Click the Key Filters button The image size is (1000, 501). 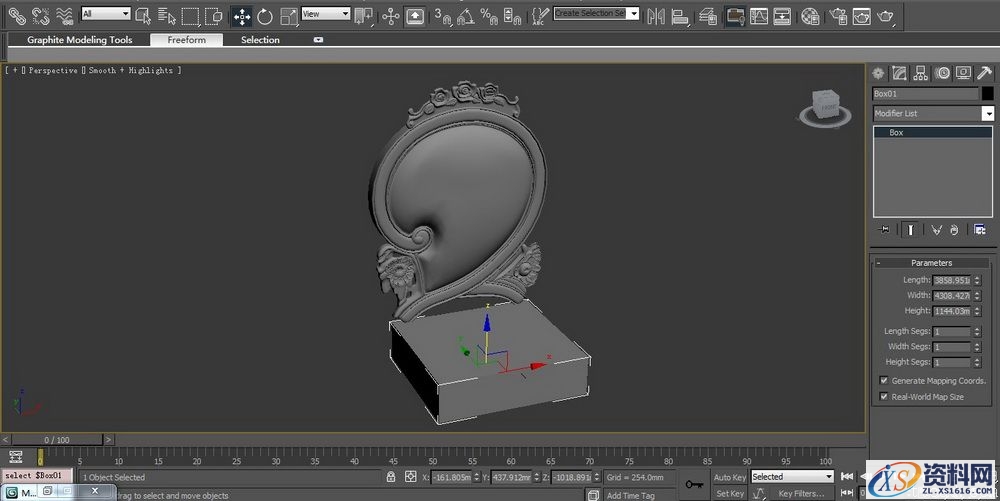(800, 493)
